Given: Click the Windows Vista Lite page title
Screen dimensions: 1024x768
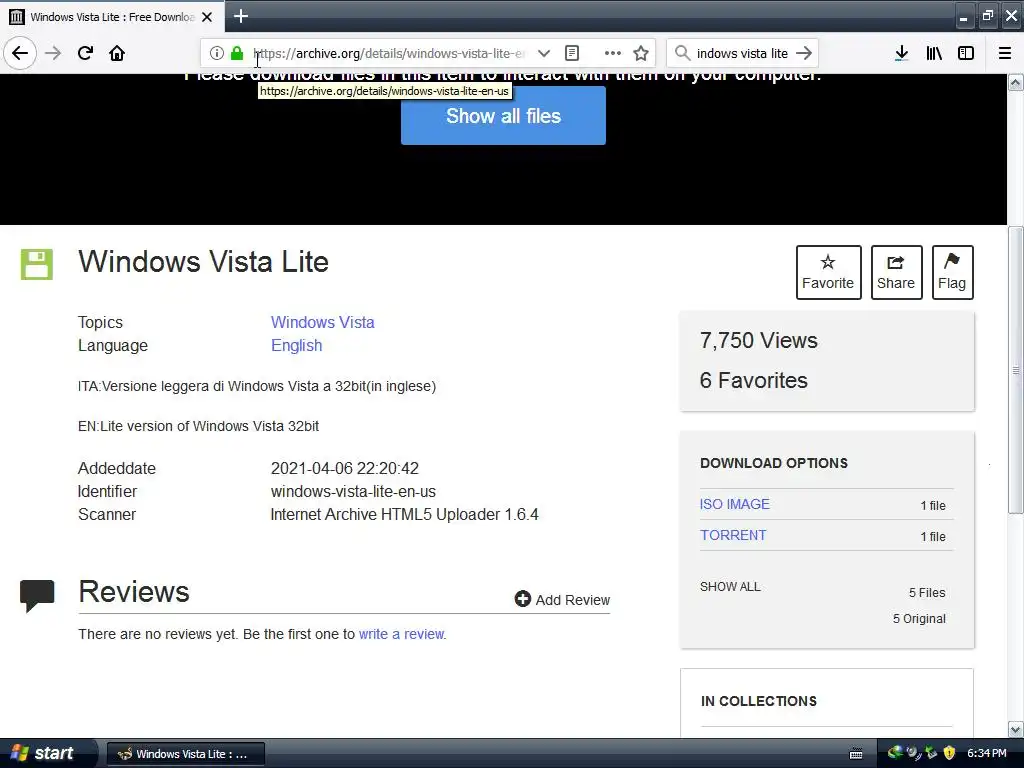Looking at the screenshot, I should [204, 261].
